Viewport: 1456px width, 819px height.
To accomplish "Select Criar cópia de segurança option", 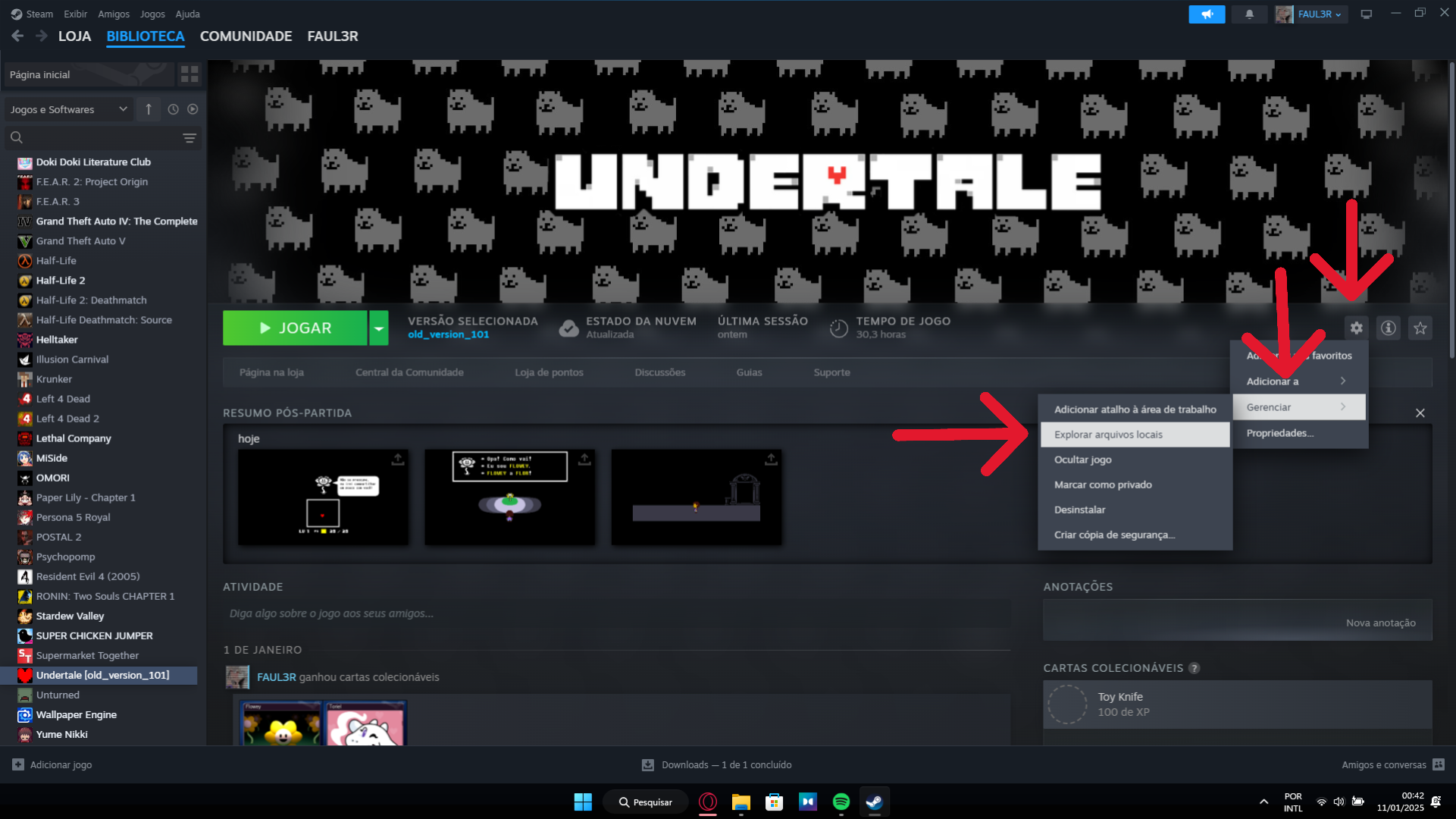I will click(1135, 535).
